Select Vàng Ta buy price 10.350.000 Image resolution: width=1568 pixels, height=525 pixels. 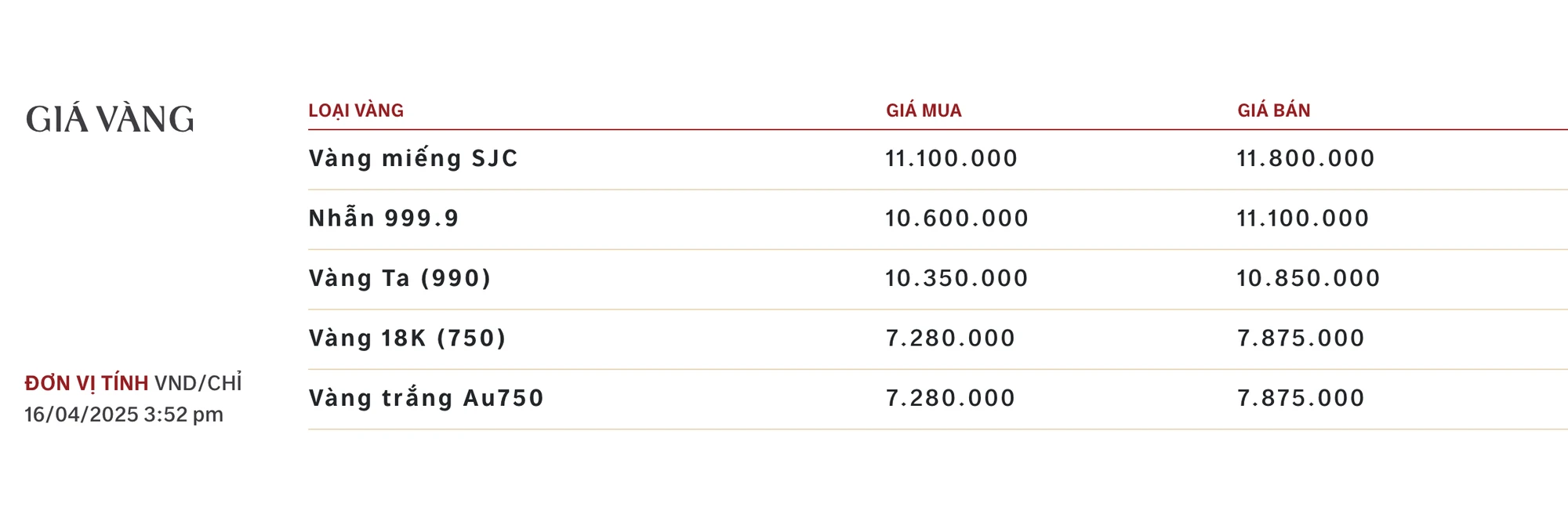[x=956, y=278]
